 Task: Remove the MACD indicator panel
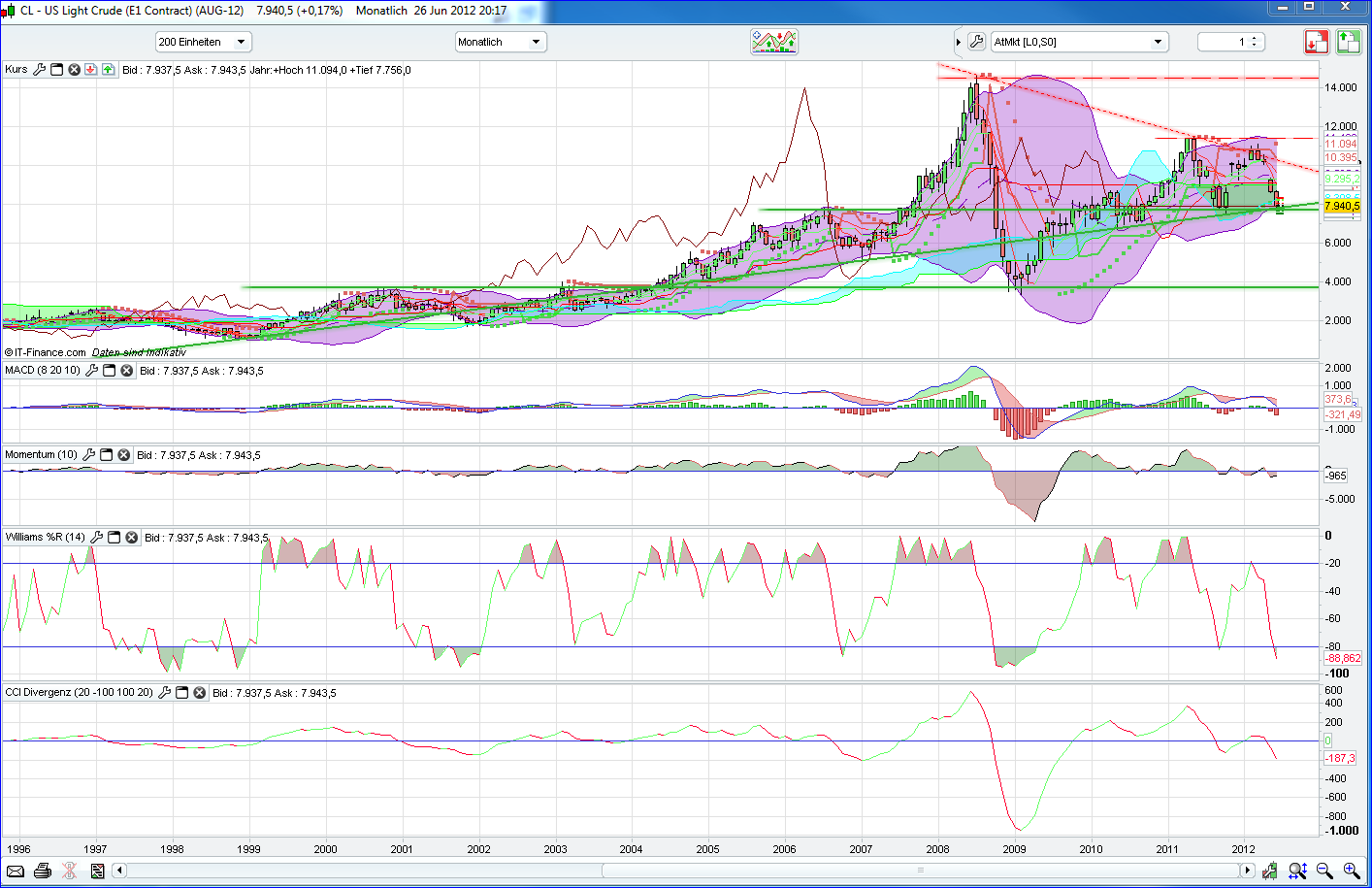click(127, 371)
